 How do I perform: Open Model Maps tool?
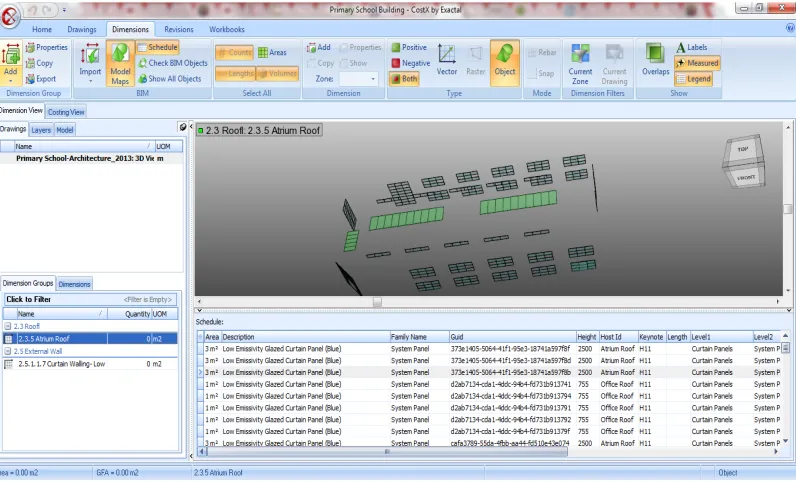[120, 62]
